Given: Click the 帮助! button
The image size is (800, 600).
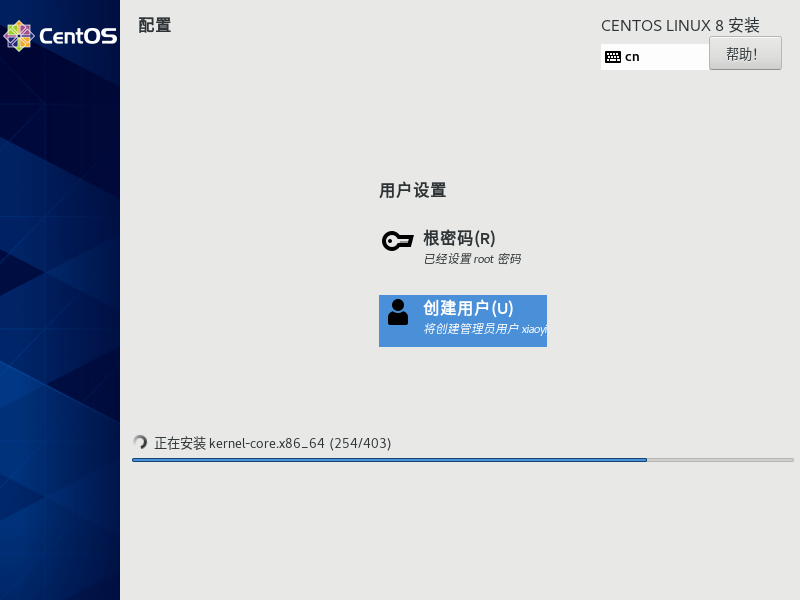Looking at the screenshot, I should point(745,53).
